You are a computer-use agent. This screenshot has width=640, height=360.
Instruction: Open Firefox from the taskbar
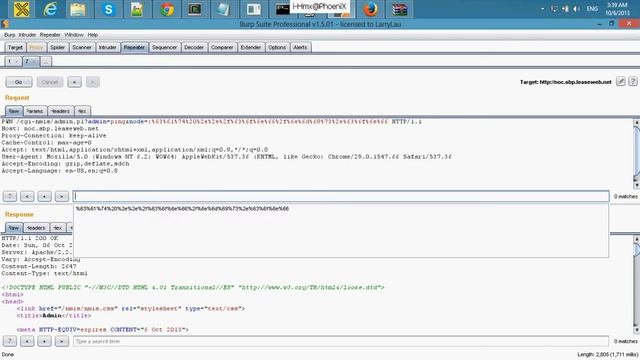click(x=370, y=9)
